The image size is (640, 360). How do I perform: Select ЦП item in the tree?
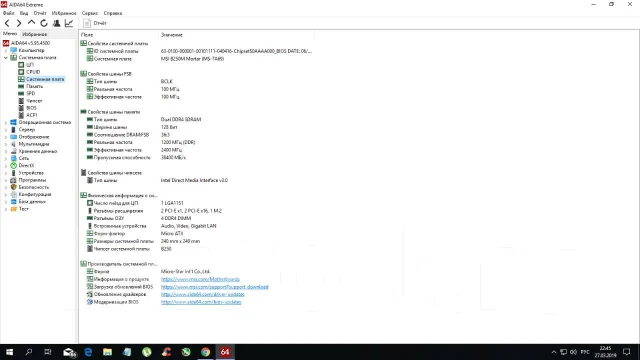pyautogui.click(x=30, y=64)
